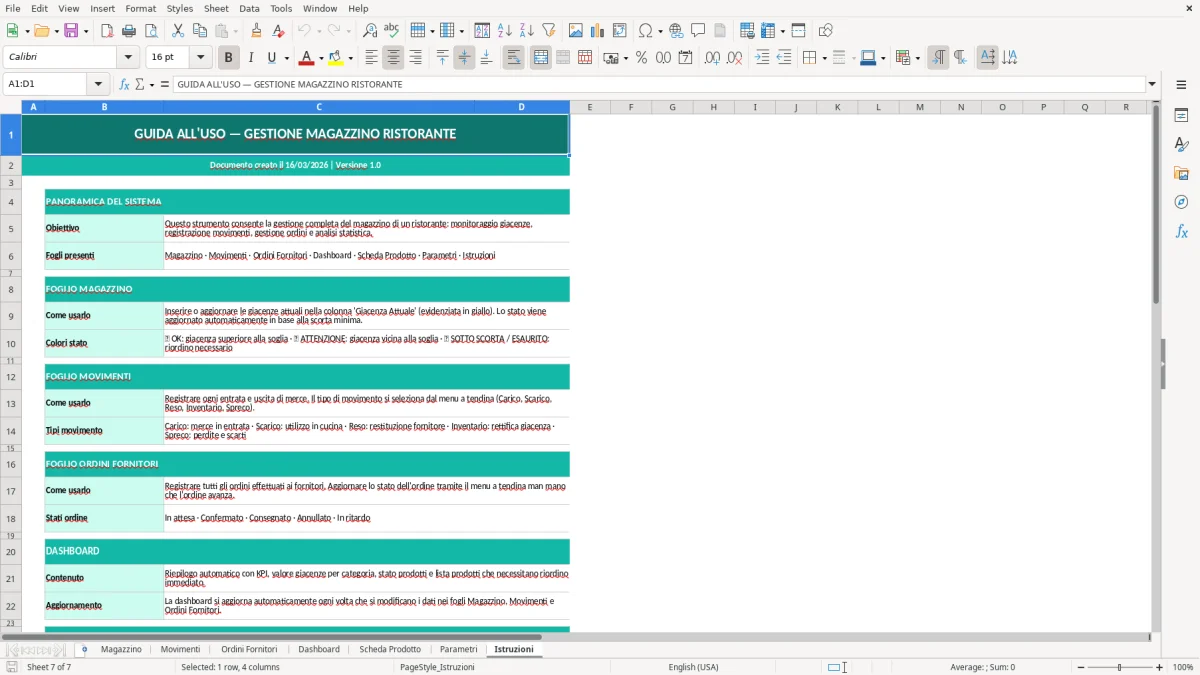Apply the yellow background color
Screen dimensions: 1200x675
tap(335, 58)
